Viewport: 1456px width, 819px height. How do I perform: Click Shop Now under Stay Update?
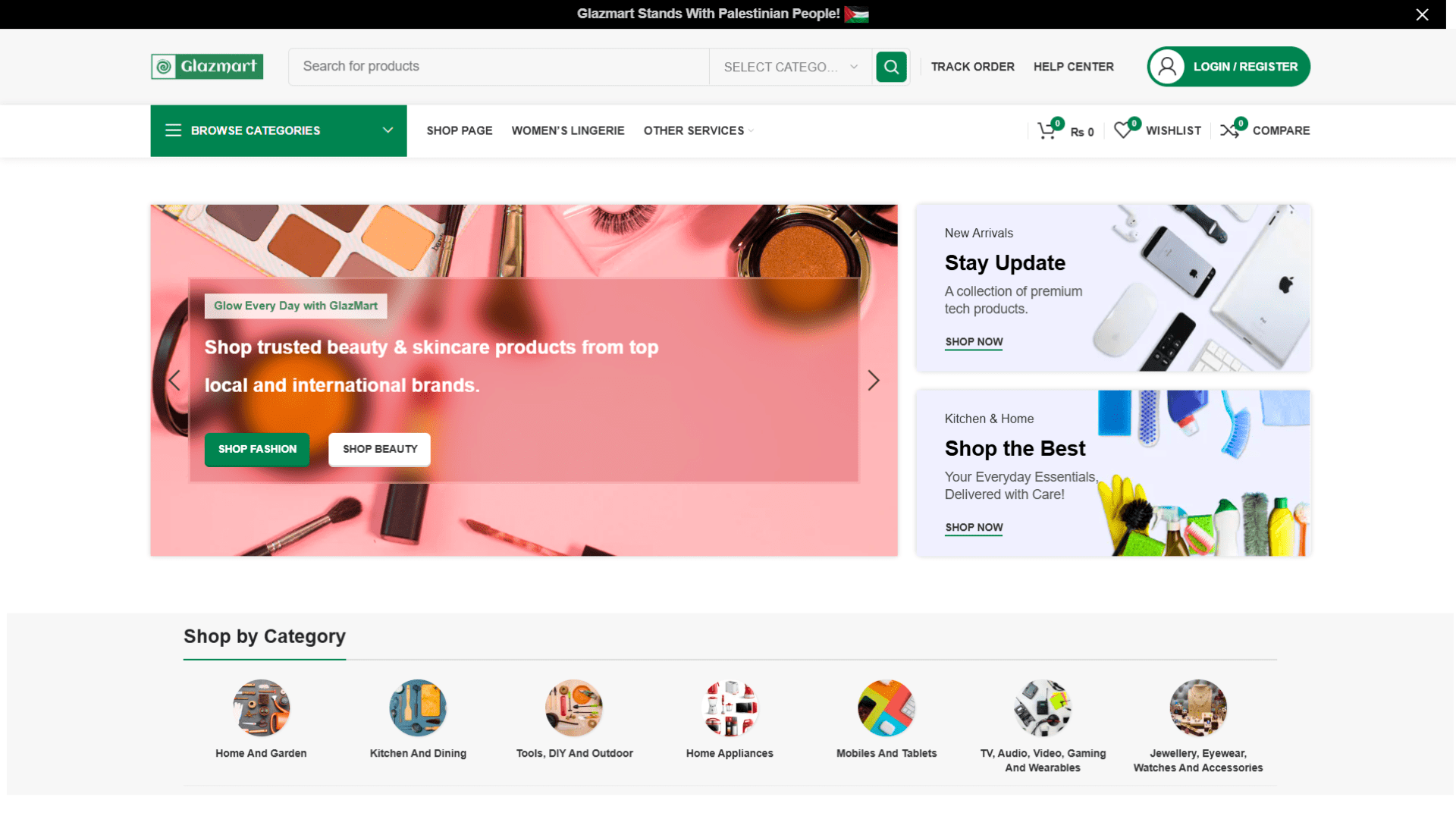coord(974,342)
